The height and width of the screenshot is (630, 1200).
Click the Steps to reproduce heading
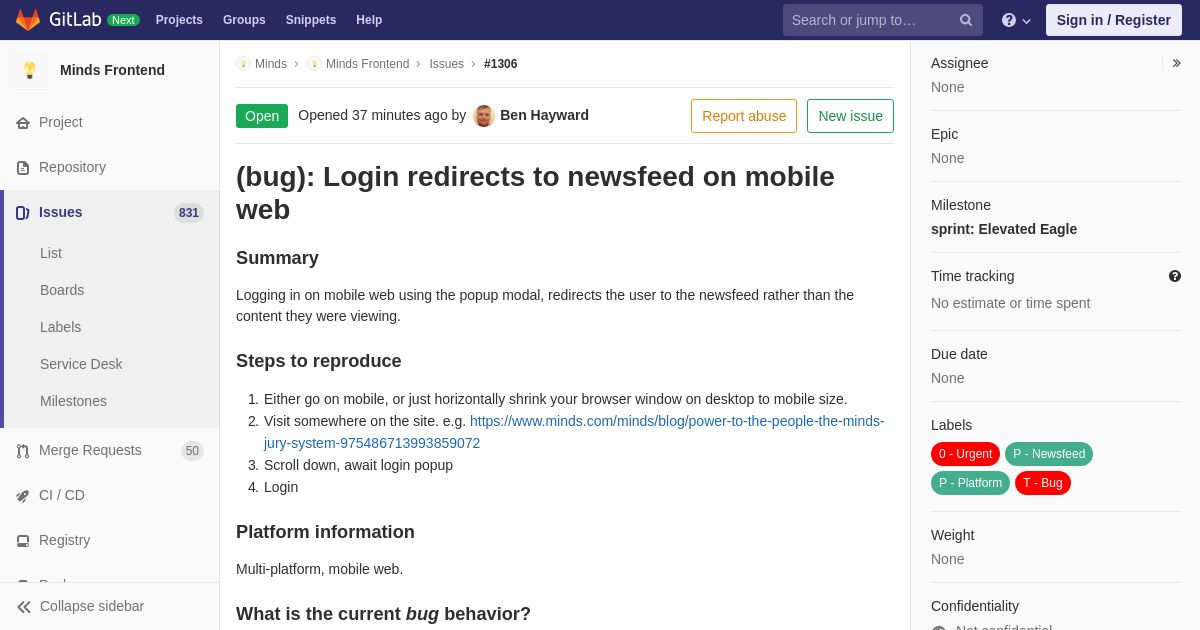[318, 361]
